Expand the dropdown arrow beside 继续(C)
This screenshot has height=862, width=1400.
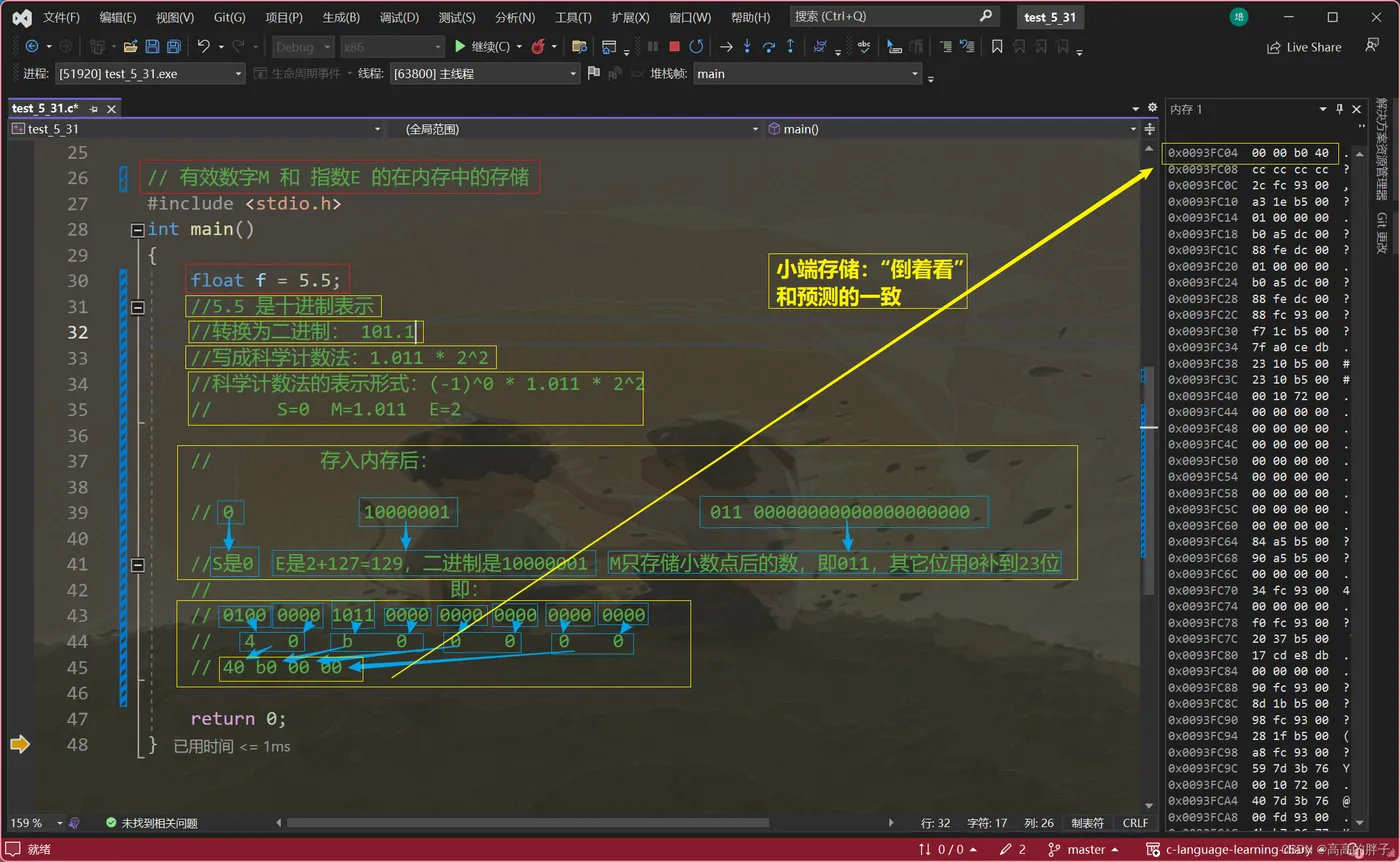click(519, 47)
